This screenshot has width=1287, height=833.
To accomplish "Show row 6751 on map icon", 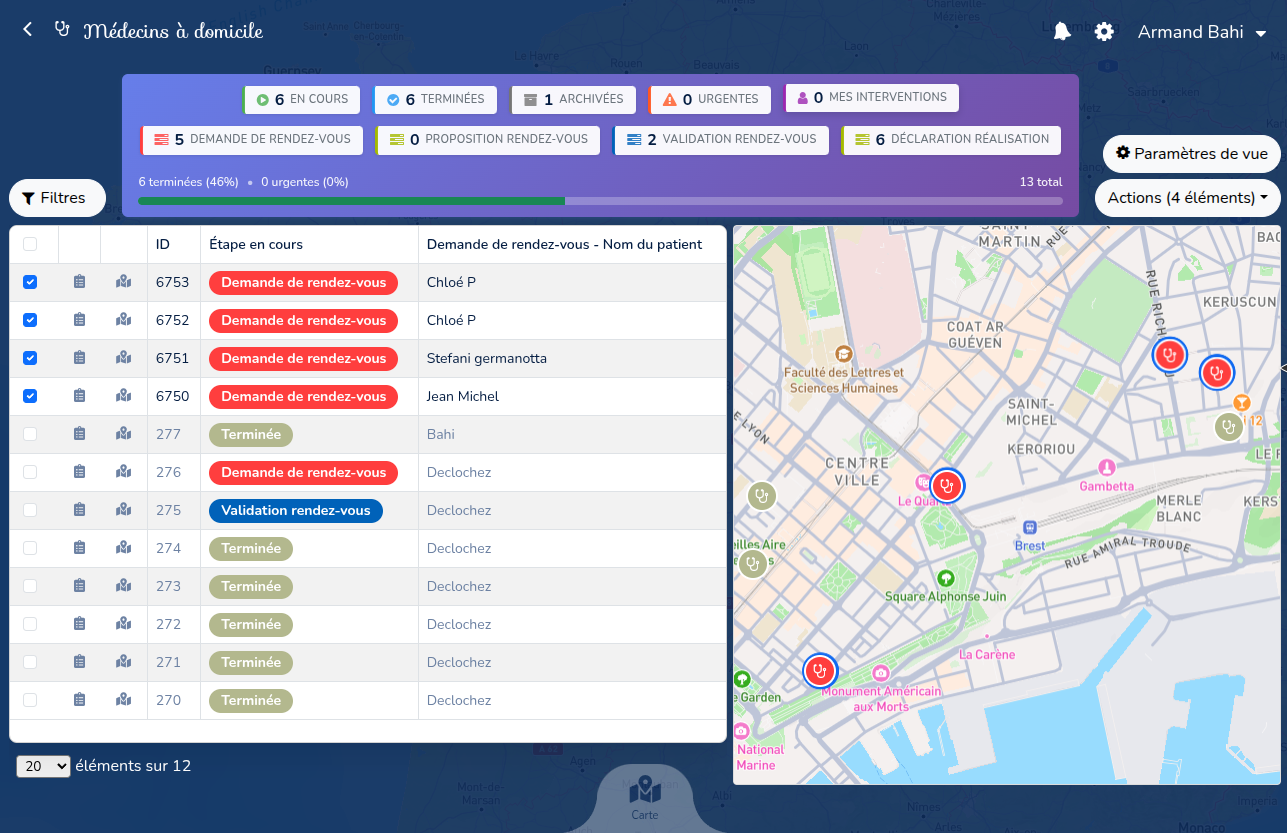I will (123, 358).
